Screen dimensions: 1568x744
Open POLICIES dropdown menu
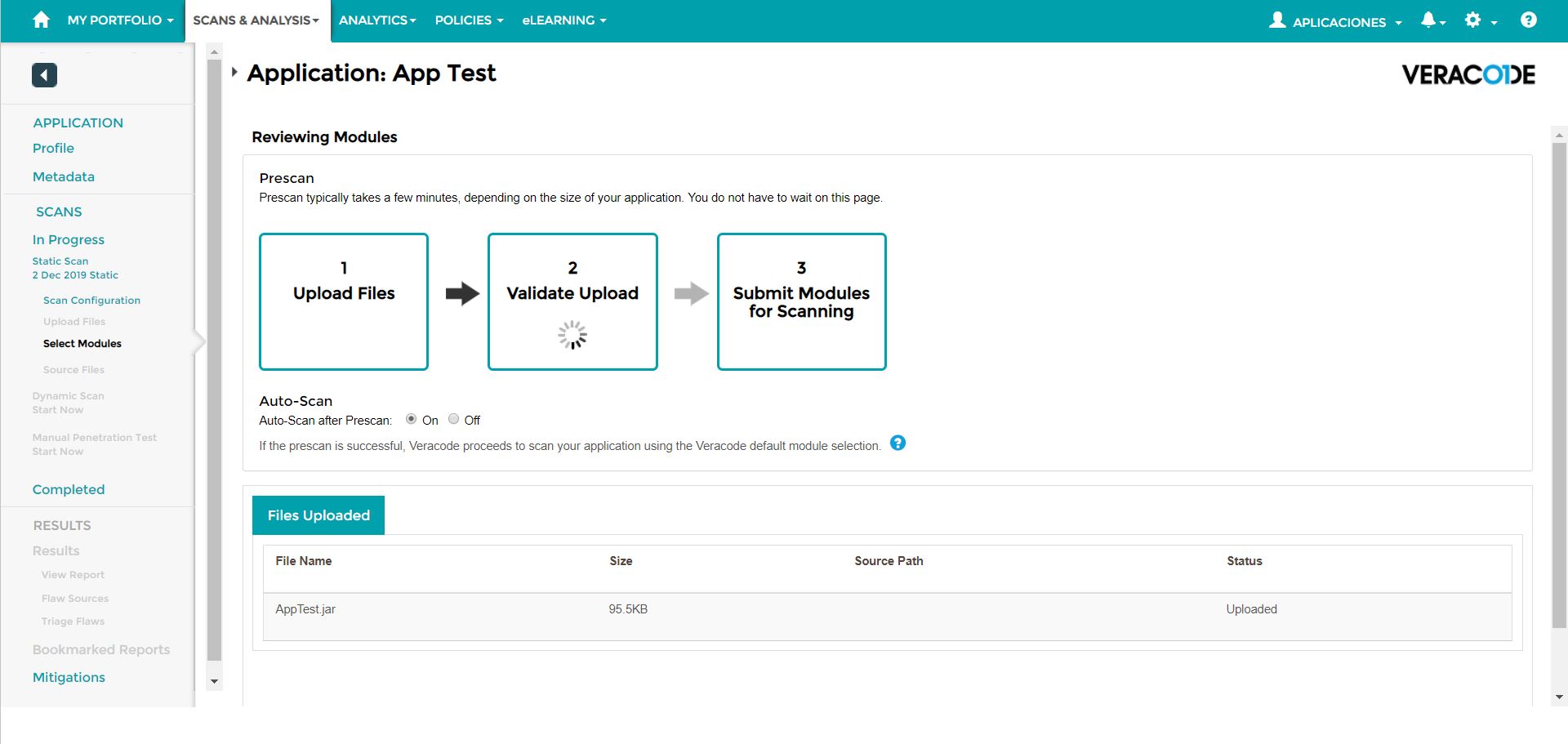469,20
